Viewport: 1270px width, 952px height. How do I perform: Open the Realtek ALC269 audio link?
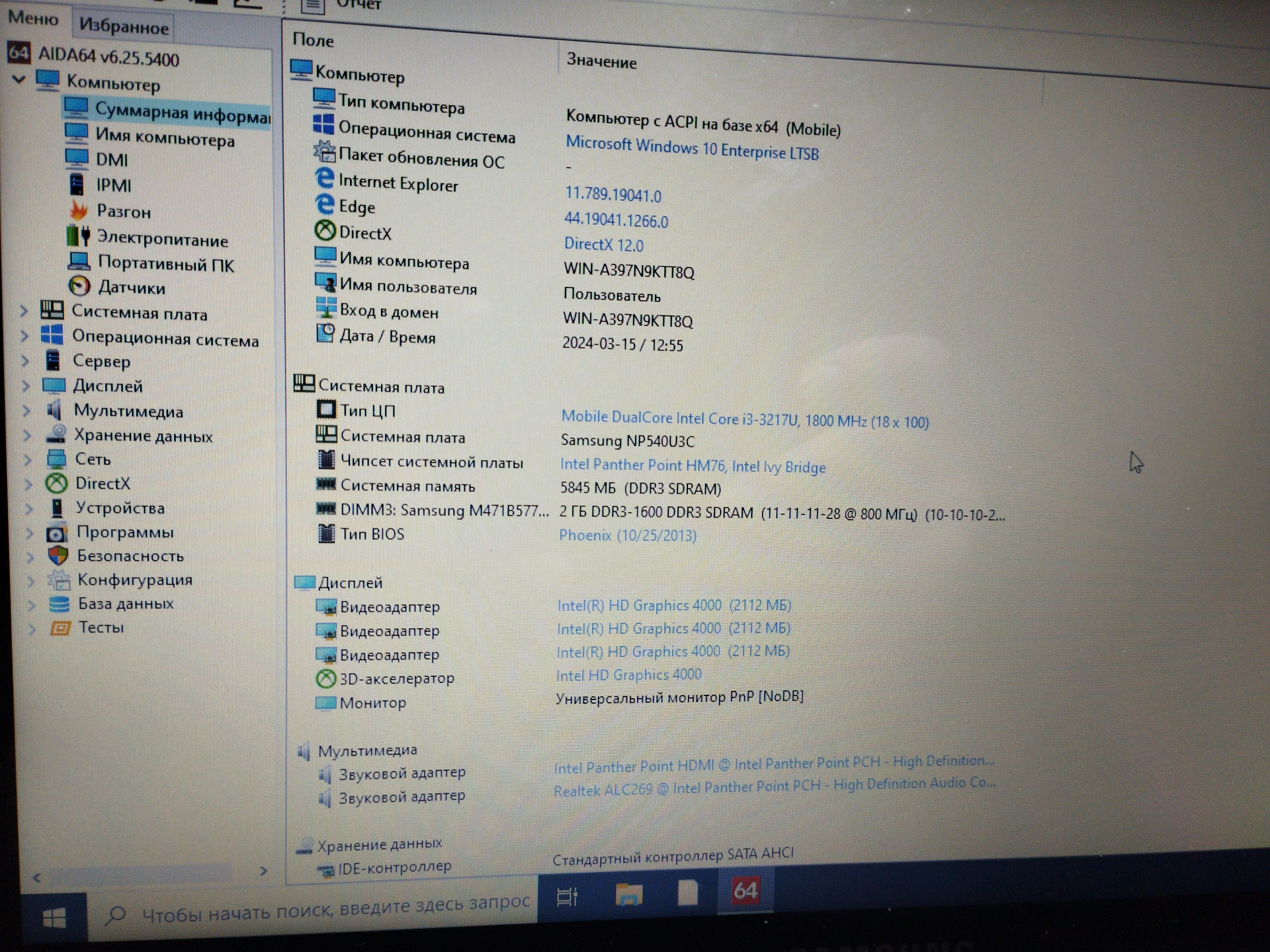click(774, 786)
